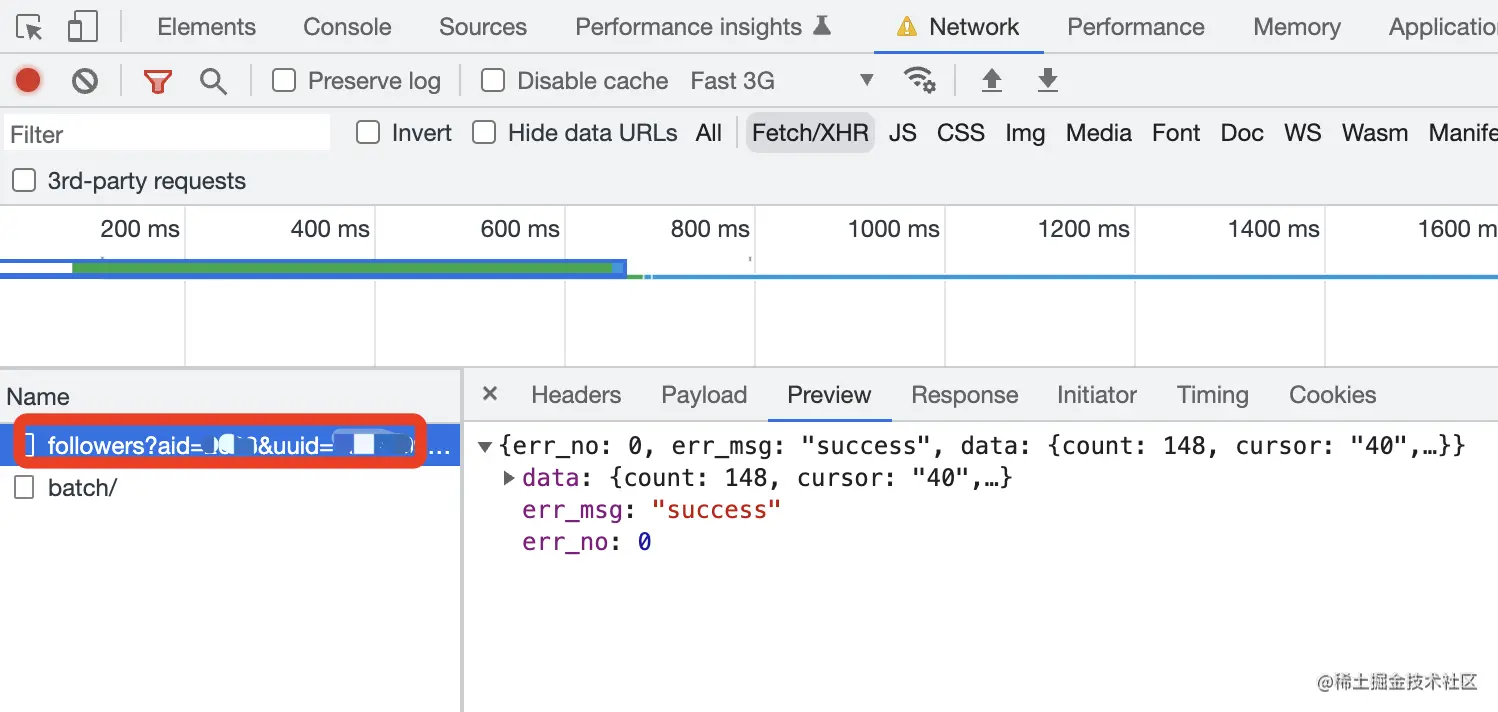Filter requests by JS type
Image resolution: width=1498 pixels, height=712 pixels.
click(x=902, y=133)
